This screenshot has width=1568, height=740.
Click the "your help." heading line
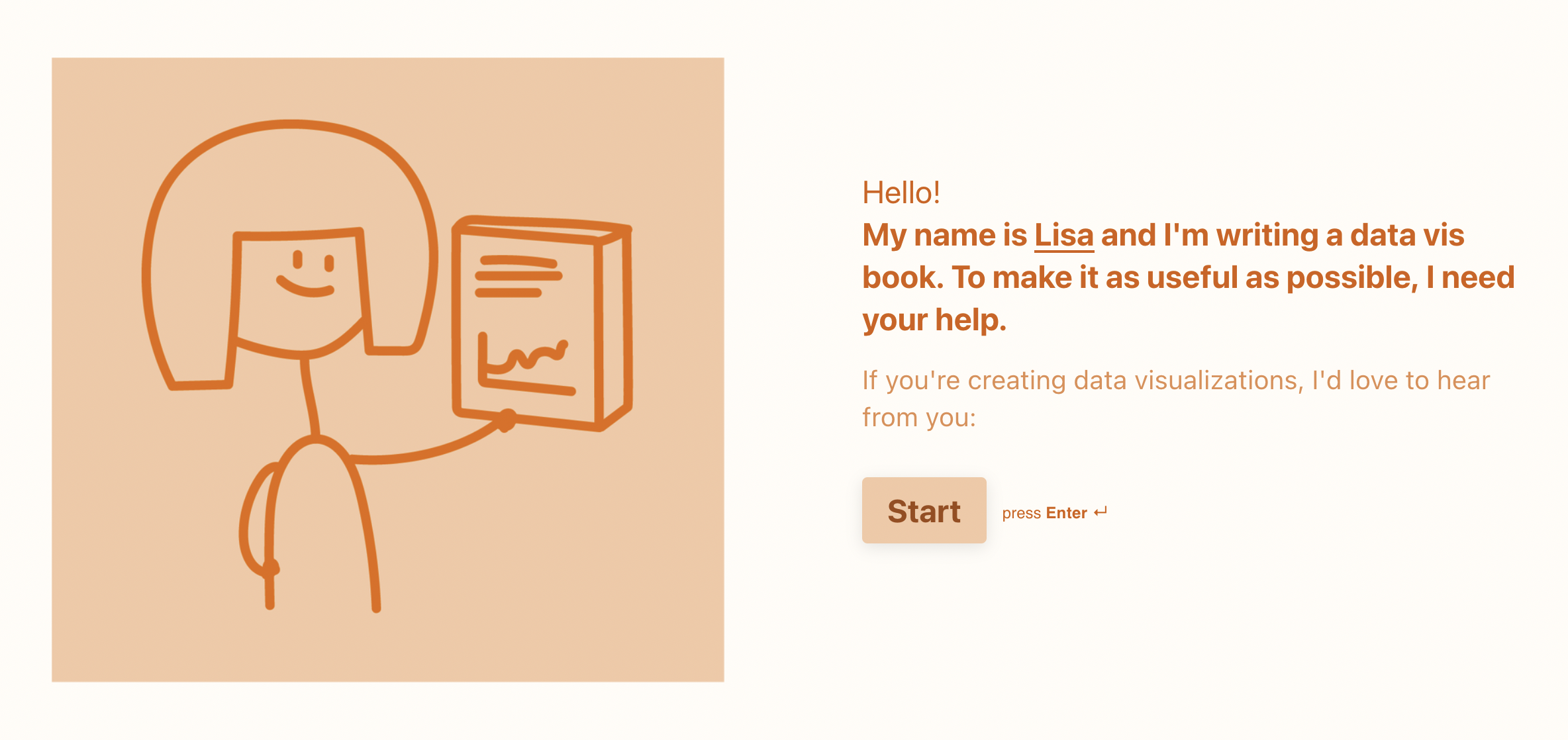tap(934, 320)
